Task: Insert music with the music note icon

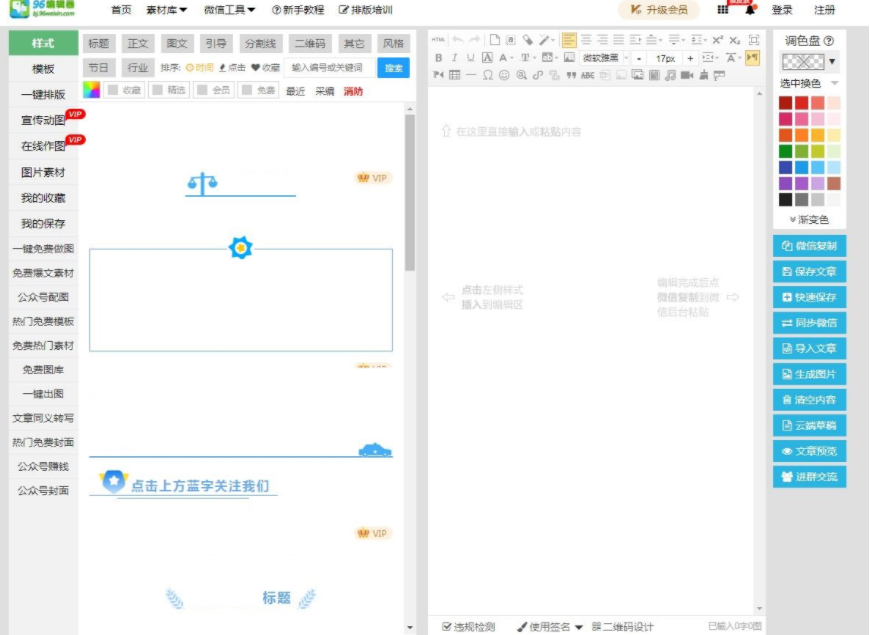Action: coord(670,75)
